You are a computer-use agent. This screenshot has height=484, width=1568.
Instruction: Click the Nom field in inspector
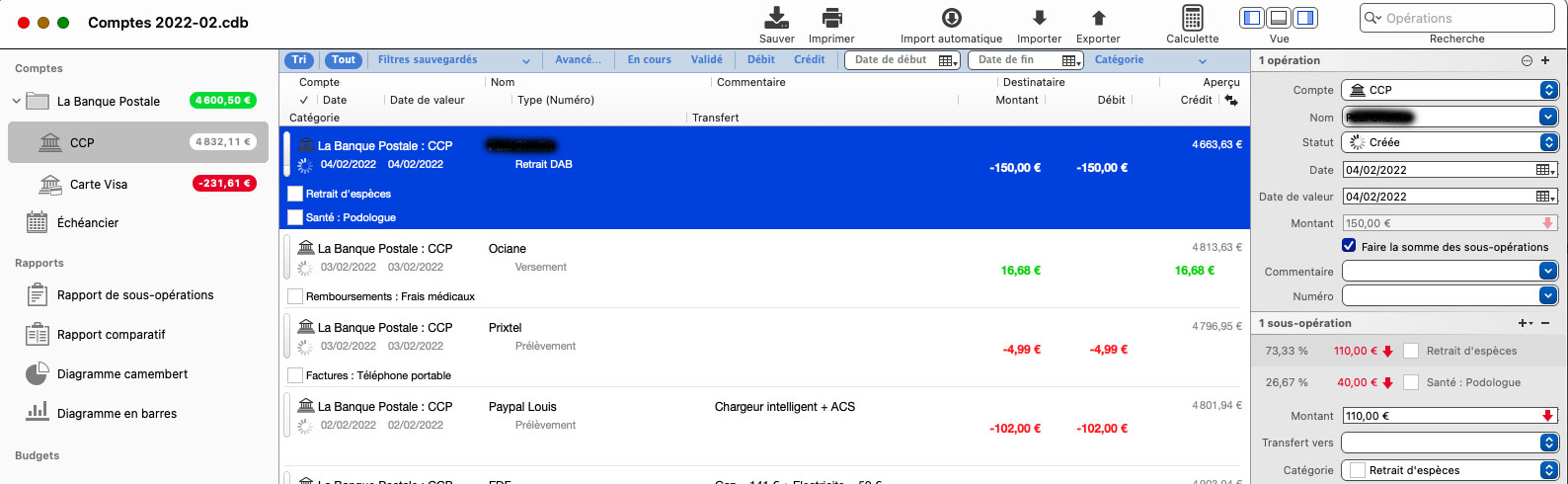[1449, 117]
